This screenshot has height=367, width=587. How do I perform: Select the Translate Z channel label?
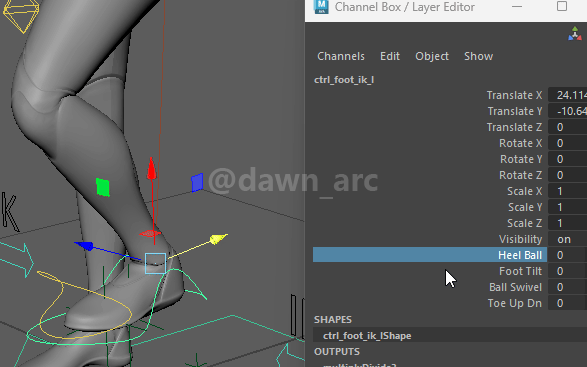click(514, 127)
